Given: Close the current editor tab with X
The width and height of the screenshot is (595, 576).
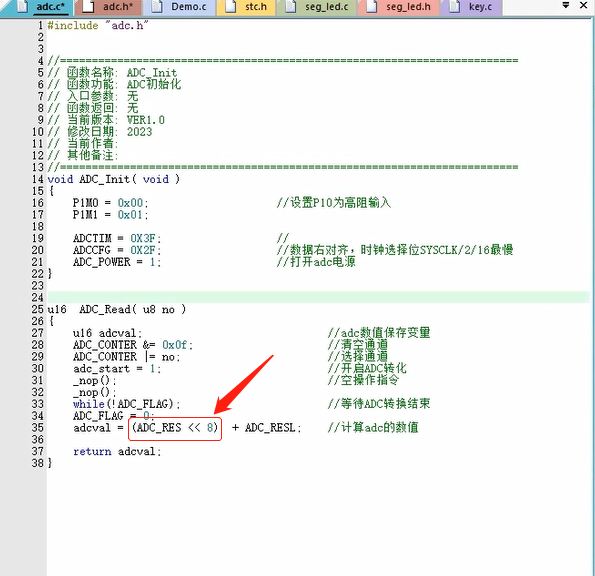Looking at the screenshot, I should pos(584,5).
